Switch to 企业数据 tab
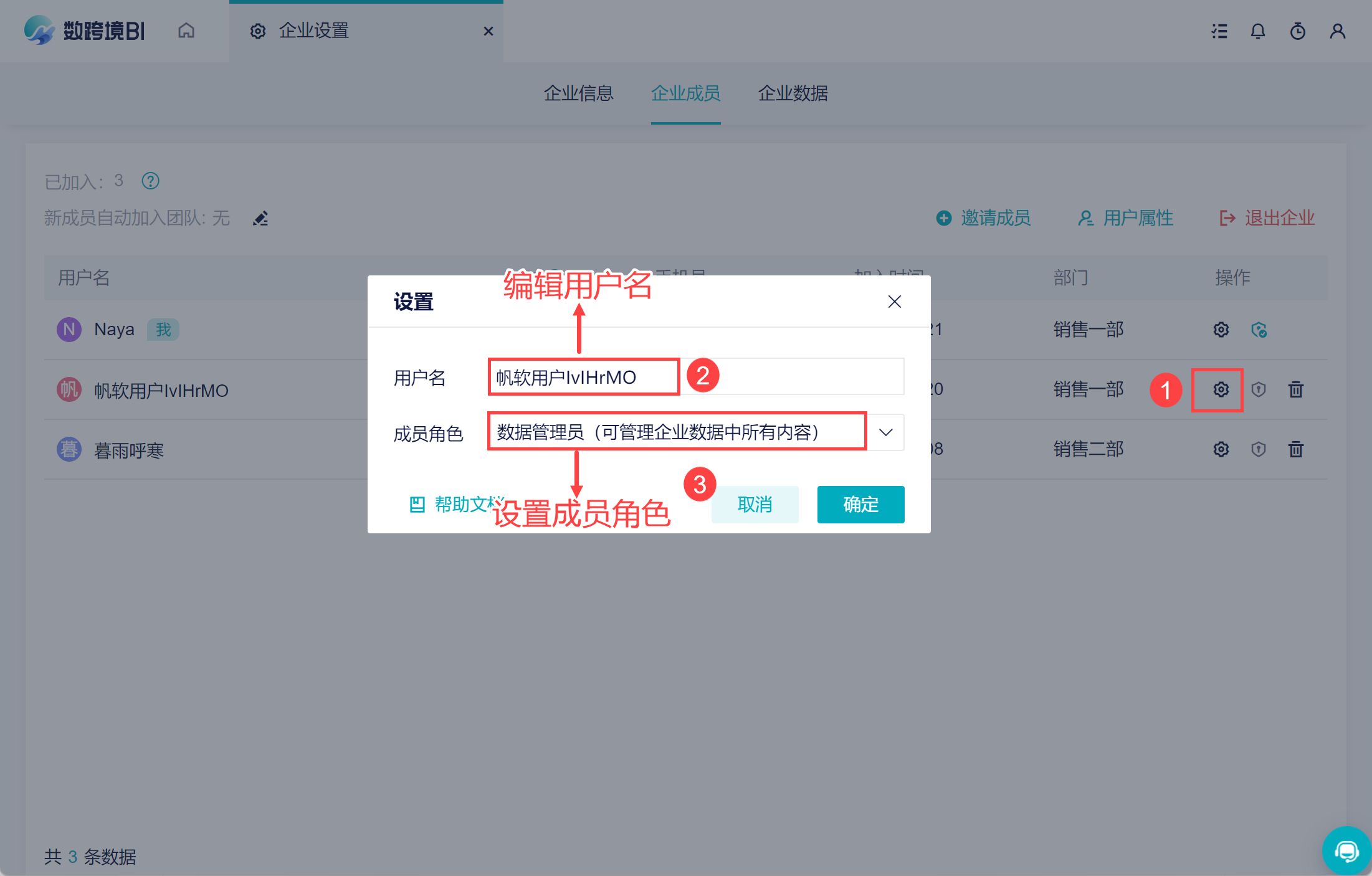Image resolution: width=1372 pixels, height=876 pixels. coord(793,93)
